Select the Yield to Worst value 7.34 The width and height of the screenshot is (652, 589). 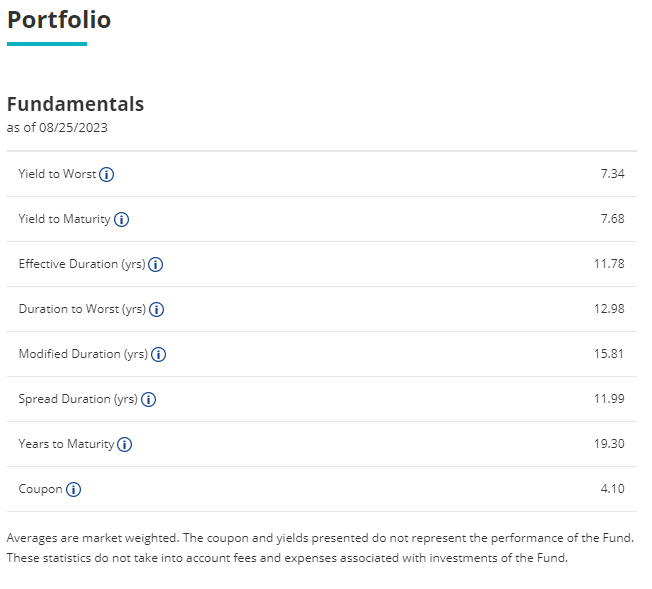pyautogui.click(x=612, y=173)
